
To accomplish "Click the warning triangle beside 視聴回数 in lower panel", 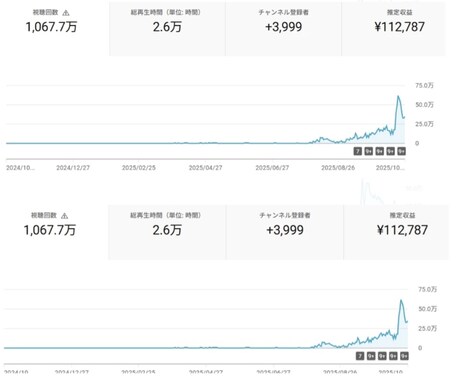I will 65,216.
